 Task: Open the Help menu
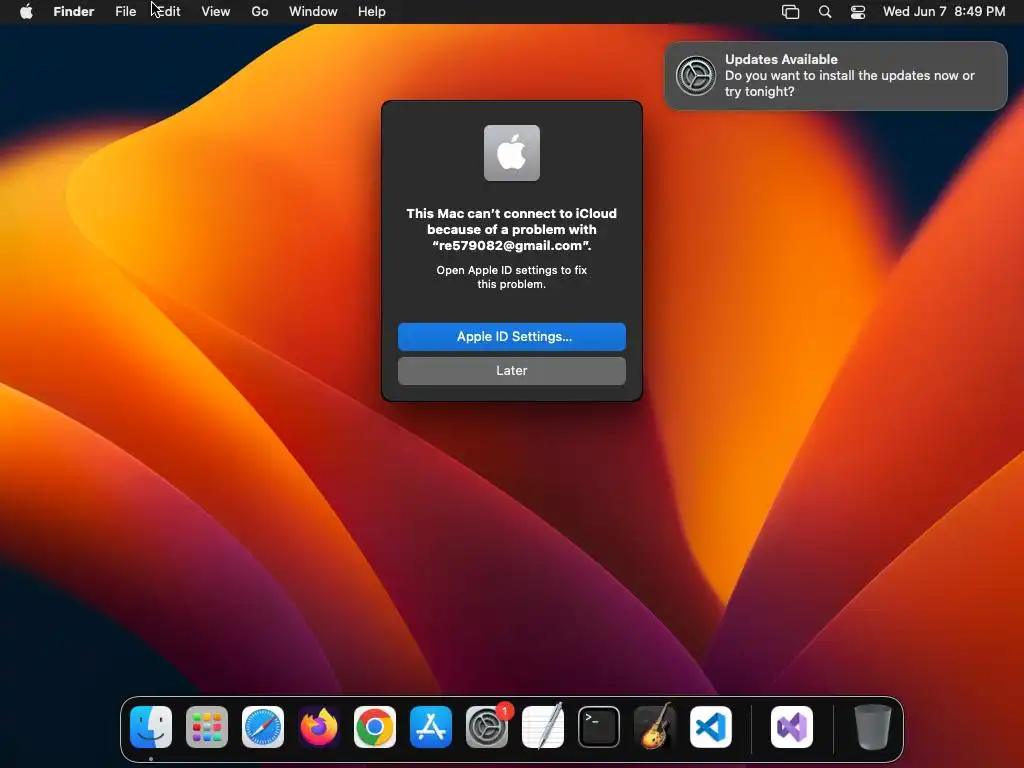[x=372, y=12]
